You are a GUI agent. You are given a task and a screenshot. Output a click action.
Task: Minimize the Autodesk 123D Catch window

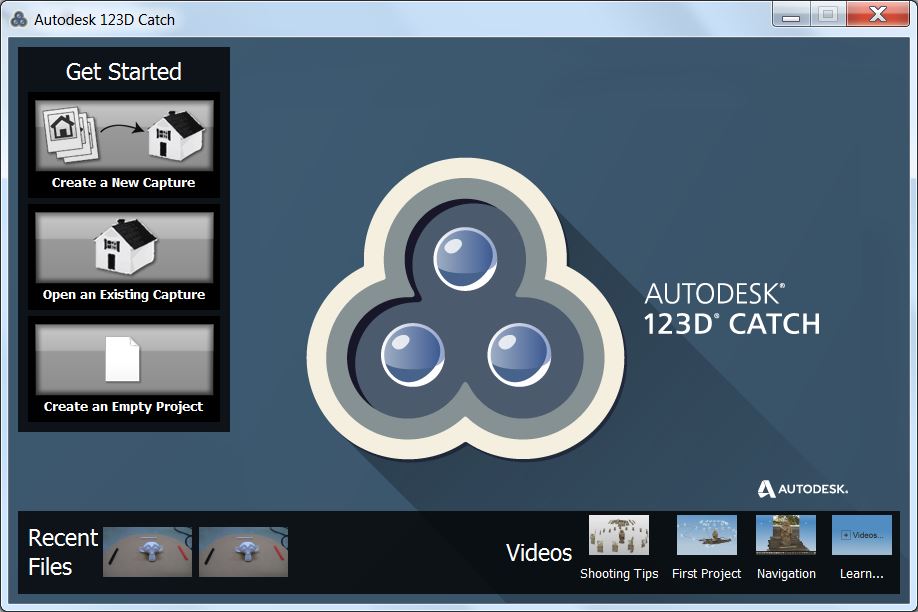791,15
